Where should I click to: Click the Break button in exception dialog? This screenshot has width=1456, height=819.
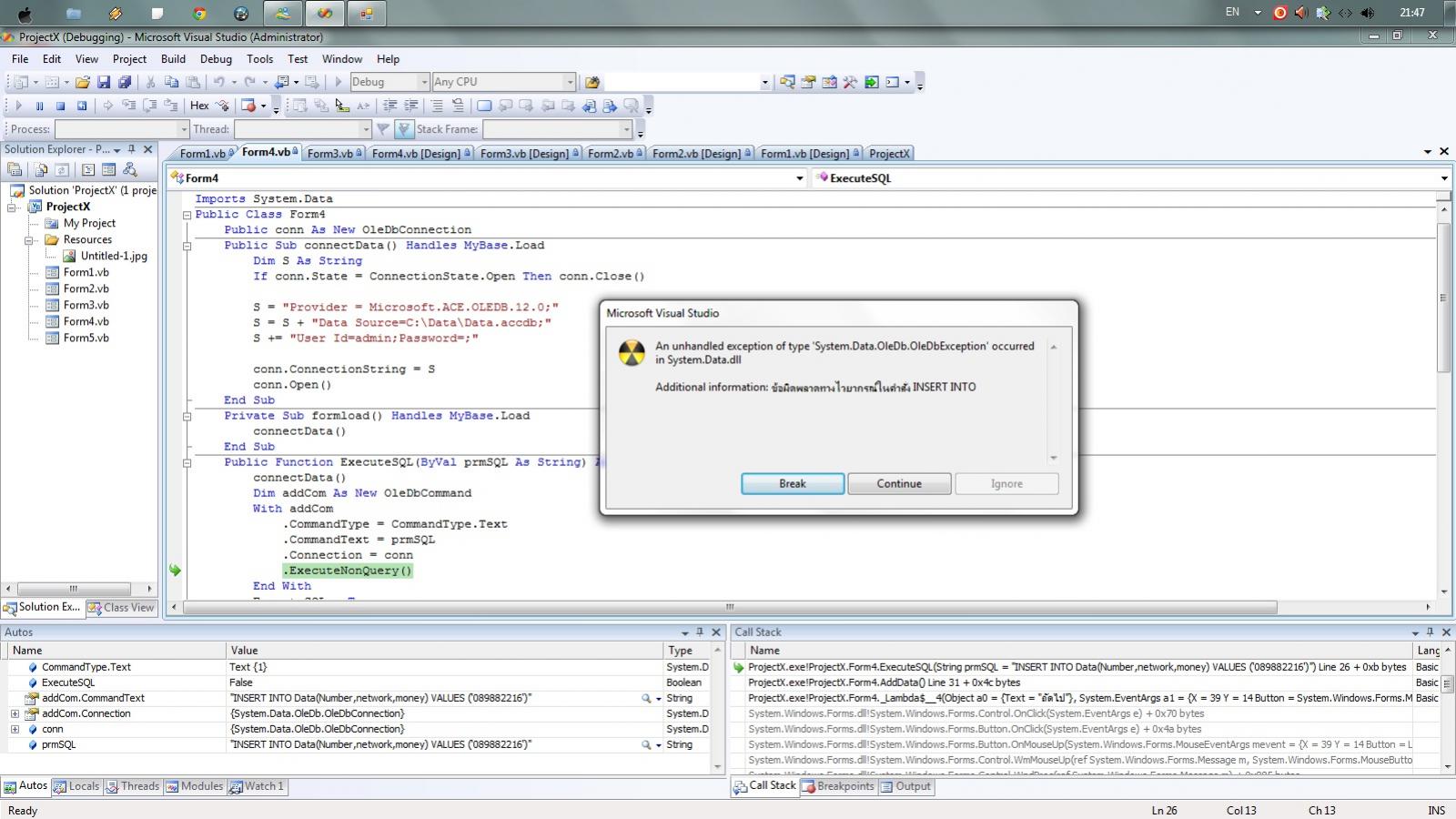point(793,484)
